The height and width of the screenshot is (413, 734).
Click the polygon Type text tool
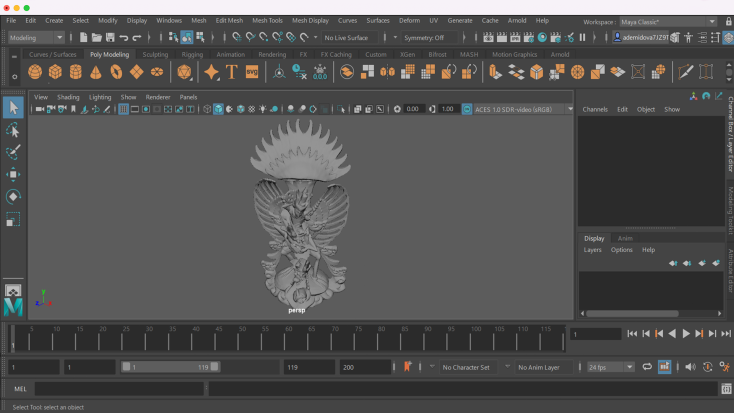click(x=232, y=72)
